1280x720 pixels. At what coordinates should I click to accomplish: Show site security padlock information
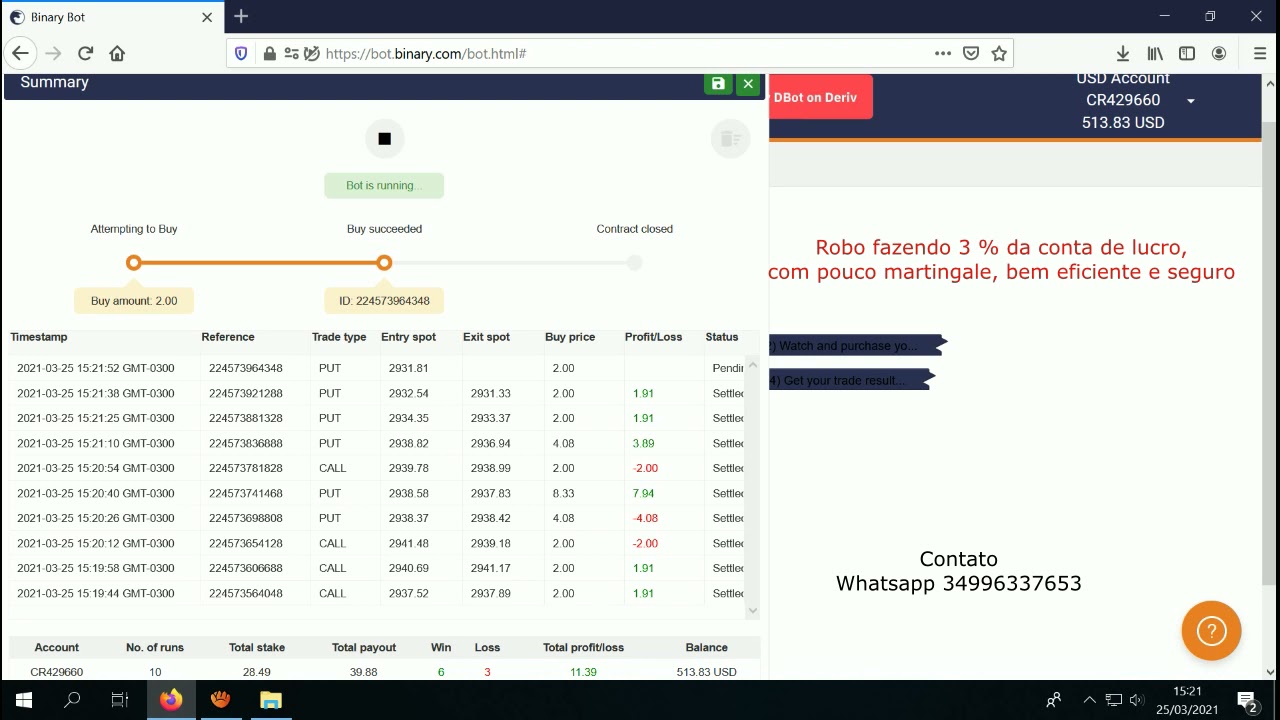pos(269,54)
